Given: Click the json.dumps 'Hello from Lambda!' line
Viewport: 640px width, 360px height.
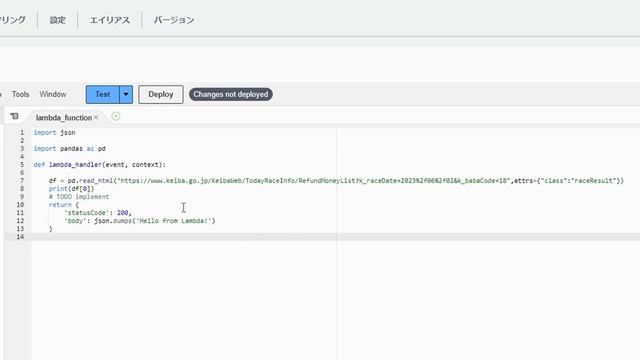Looking at the screenshot, I should coord(140,221).
